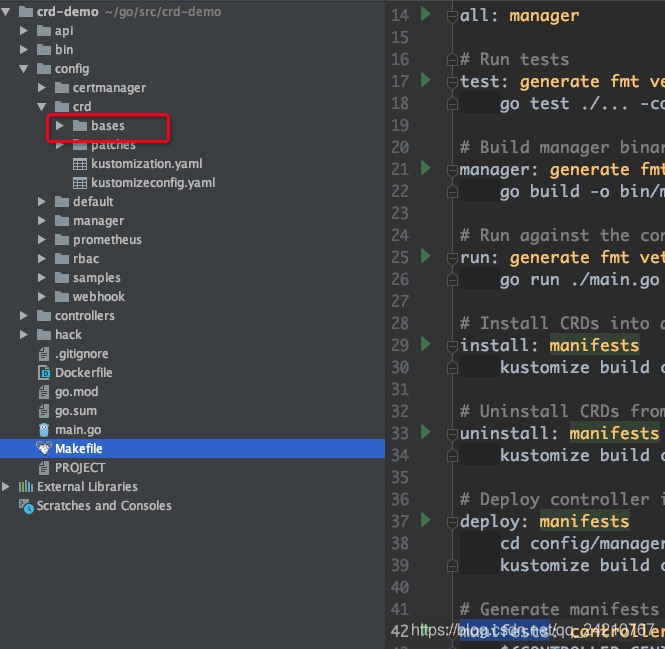Expand the webhook folder arrow
Image resolution: width=665 pixels, height=649 pixels.
42,297
